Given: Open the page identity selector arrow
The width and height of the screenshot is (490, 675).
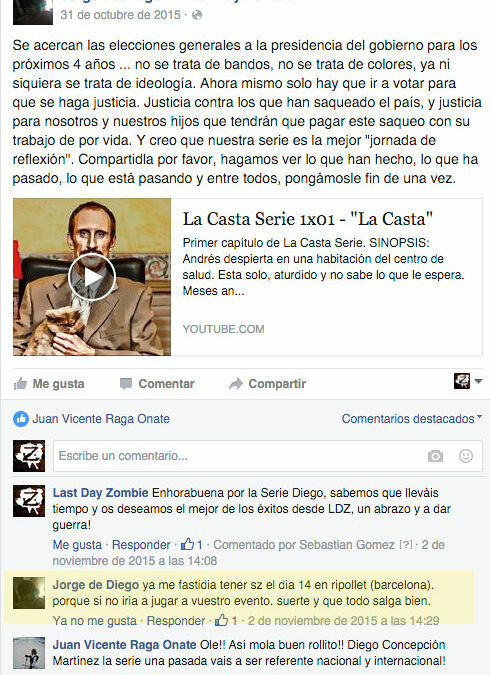Looking at the screenshot, I should (x=478, y=381).
